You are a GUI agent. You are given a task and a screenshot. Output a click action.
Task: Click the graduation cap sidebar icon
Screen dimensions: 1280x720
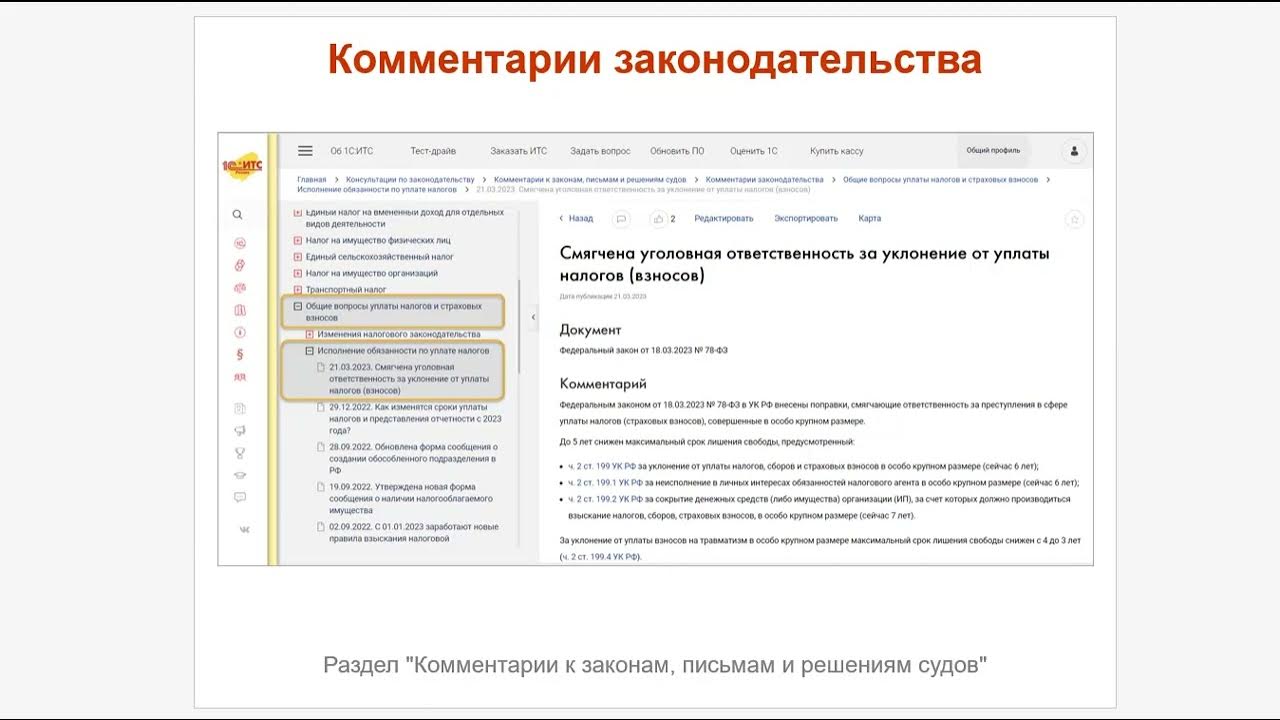[240, 475]
